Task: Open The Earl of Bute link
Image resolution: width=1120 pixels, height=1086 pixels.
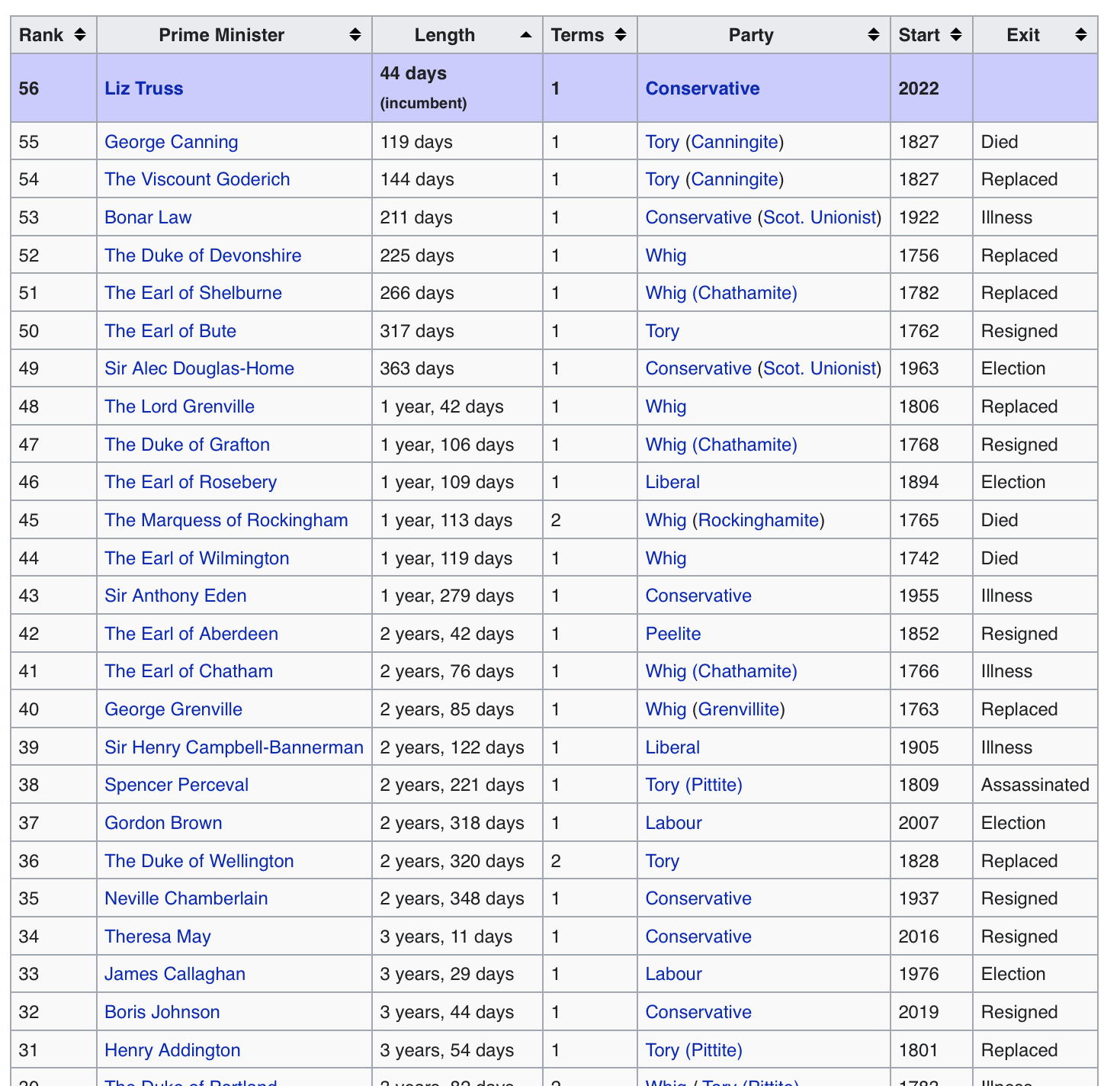Action: click(171, 331)
